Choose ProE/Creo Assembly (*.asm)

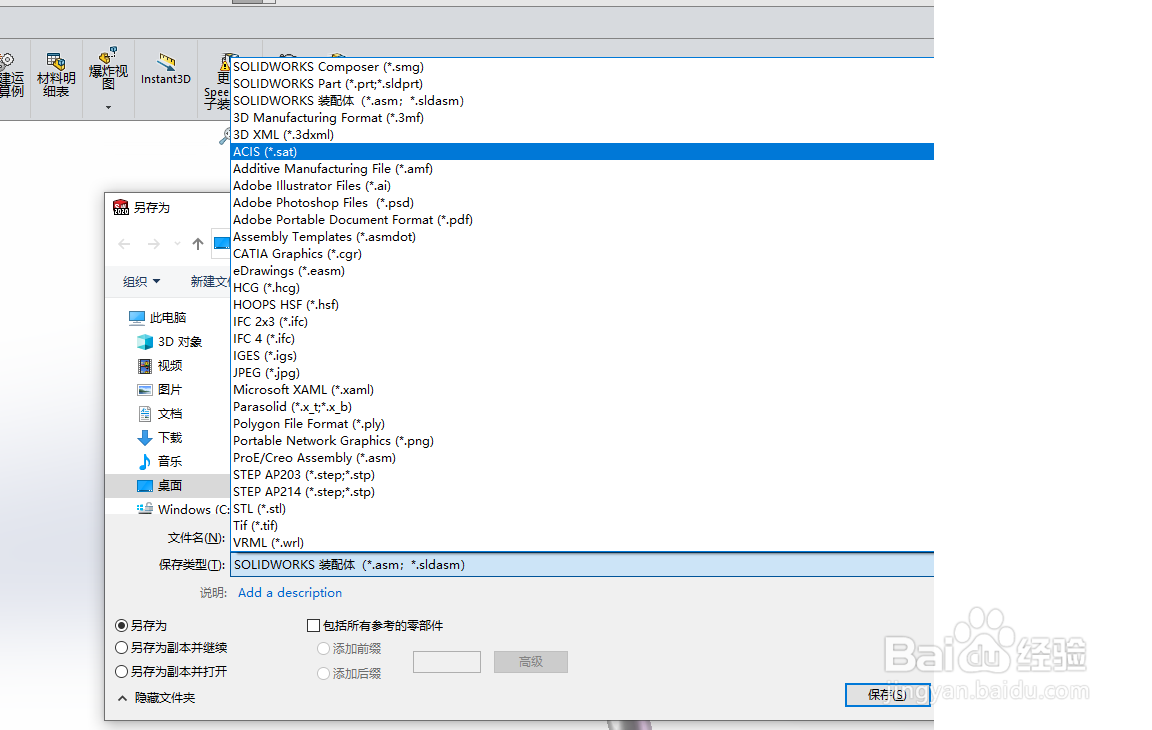click(582, 458)
